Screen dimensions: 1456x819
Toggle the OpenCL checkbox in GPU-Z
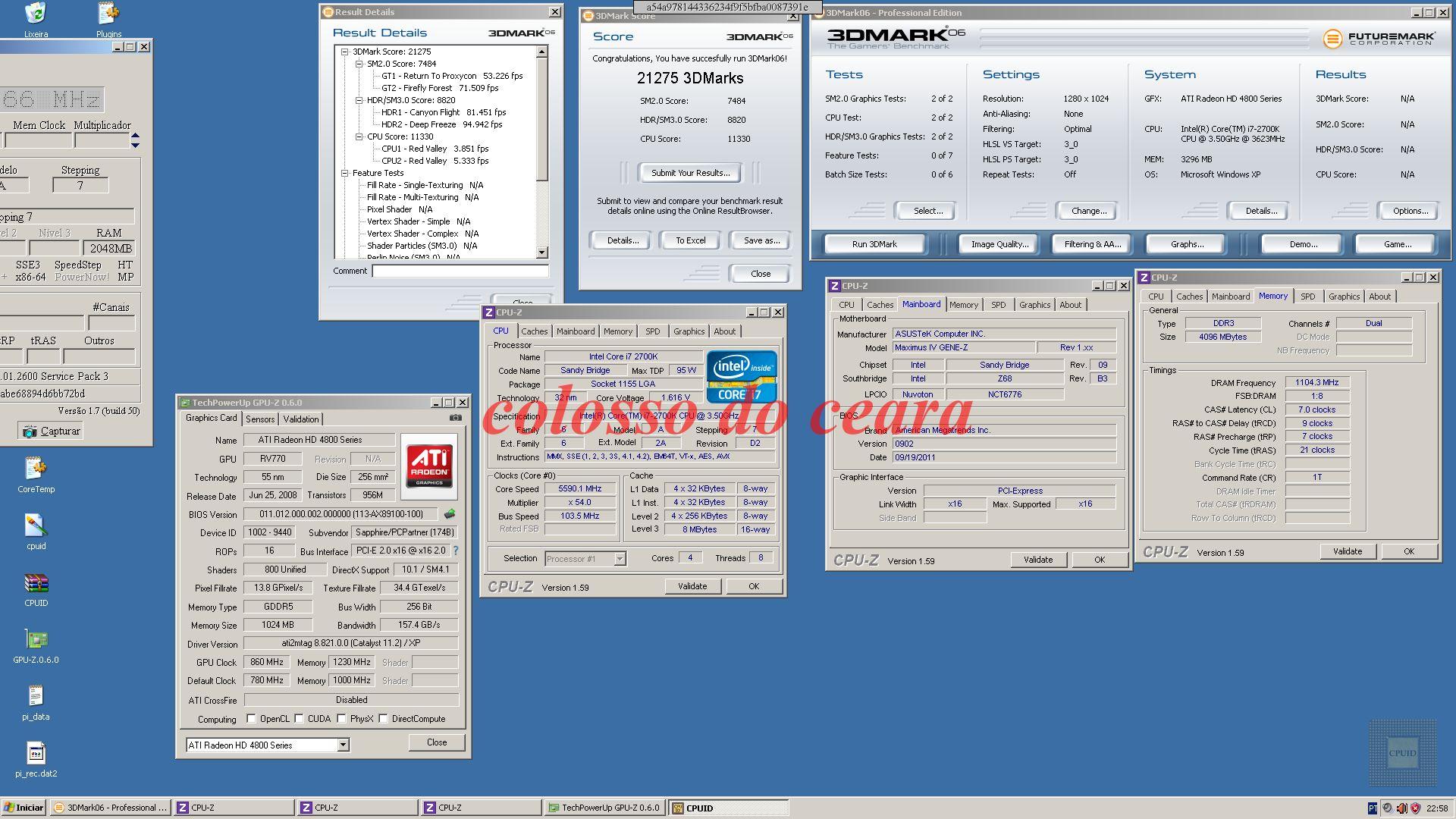251,719
